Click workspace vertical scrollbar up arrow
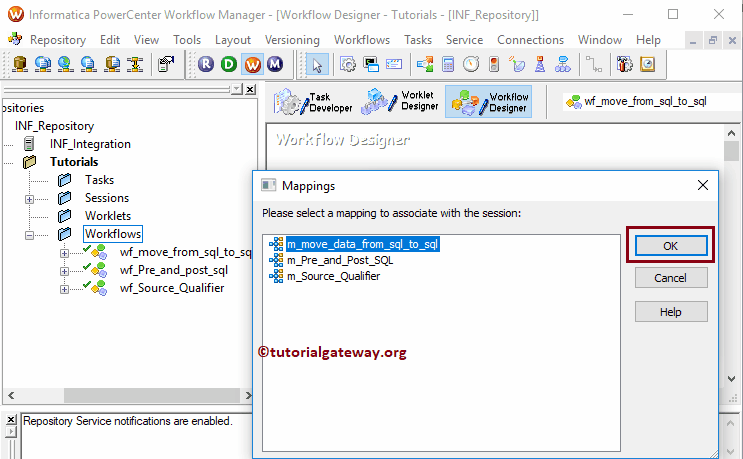Screen dimensions: 743x459 731,134
